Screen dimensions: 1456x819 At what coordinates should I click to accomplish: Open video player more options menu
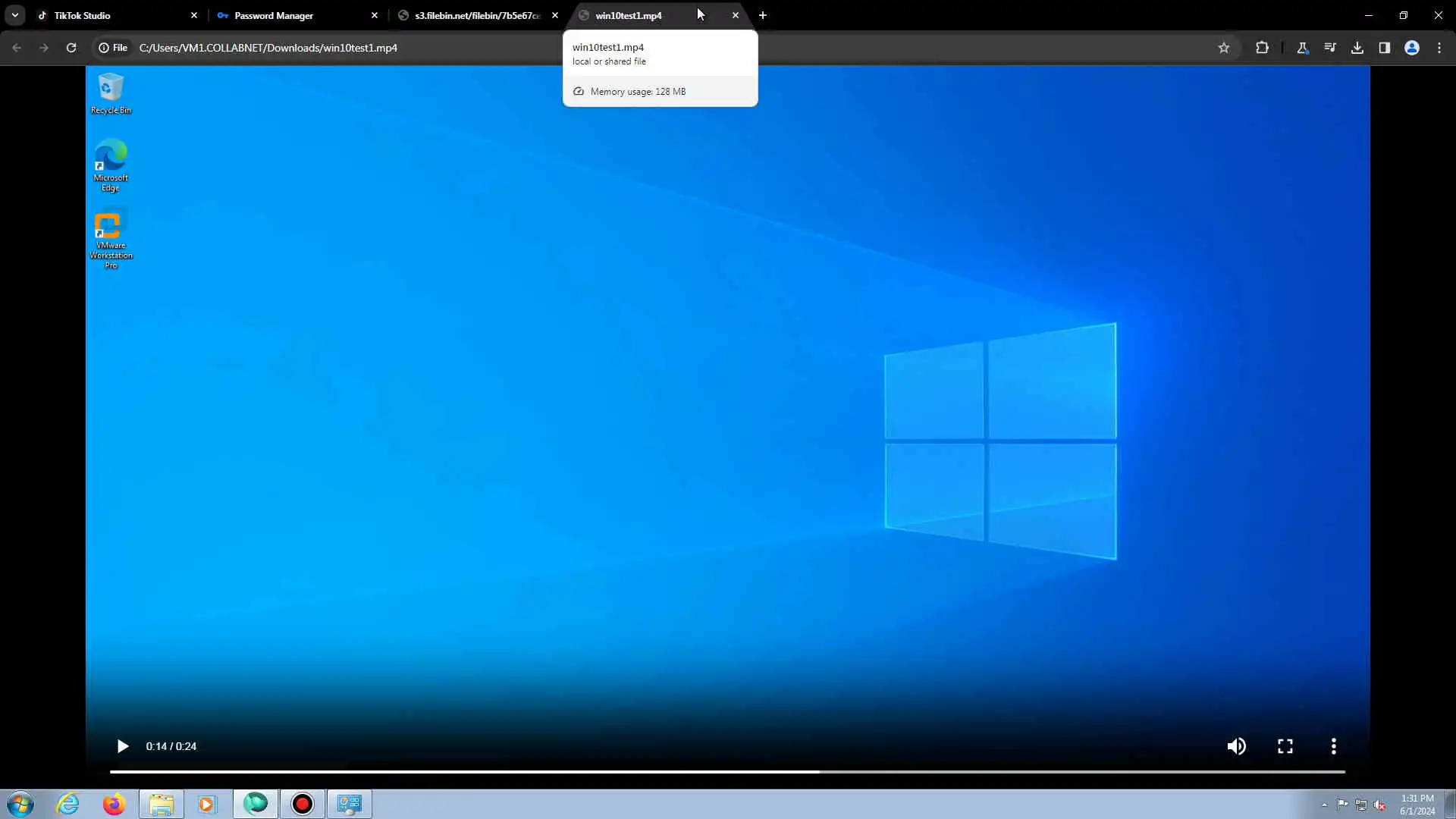tap(1333, 746)
